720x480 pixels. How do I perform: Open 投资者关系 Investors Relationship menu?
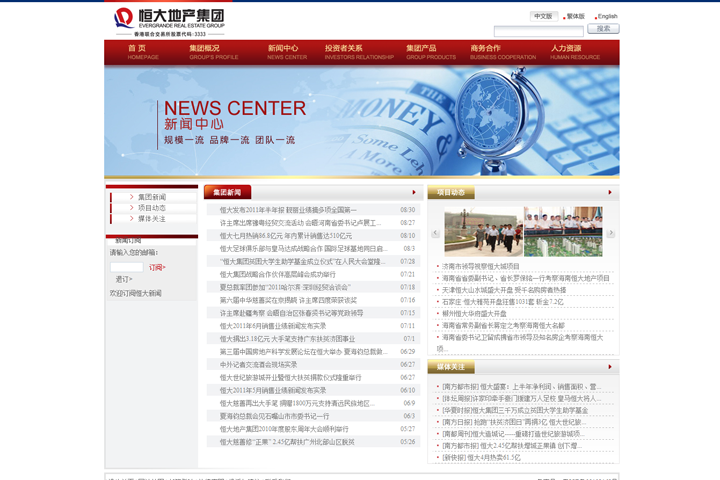coord(358,52)
